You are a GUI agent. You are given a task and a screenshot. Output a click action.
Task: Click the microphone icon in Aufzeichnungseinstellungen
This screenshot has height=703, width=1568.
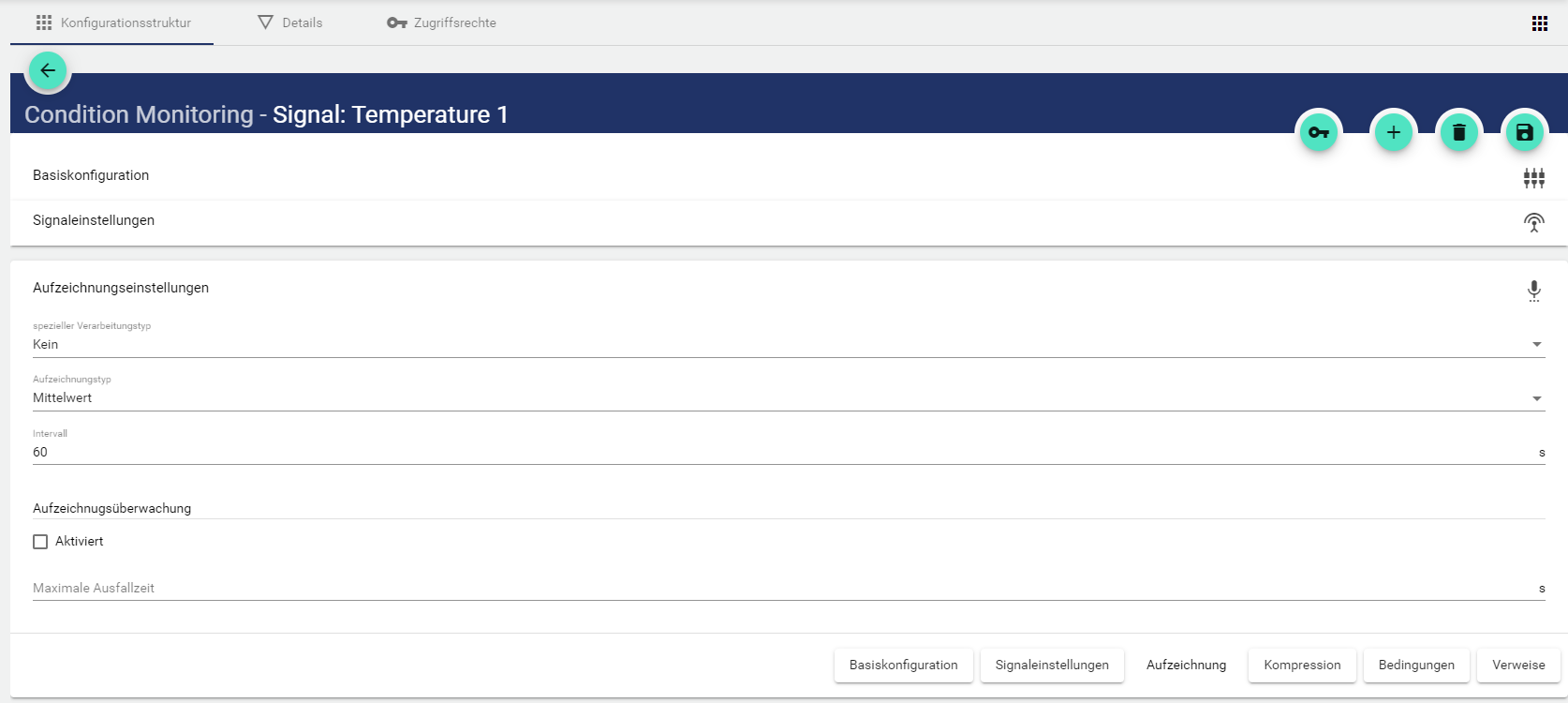[x=1533, y=291]
